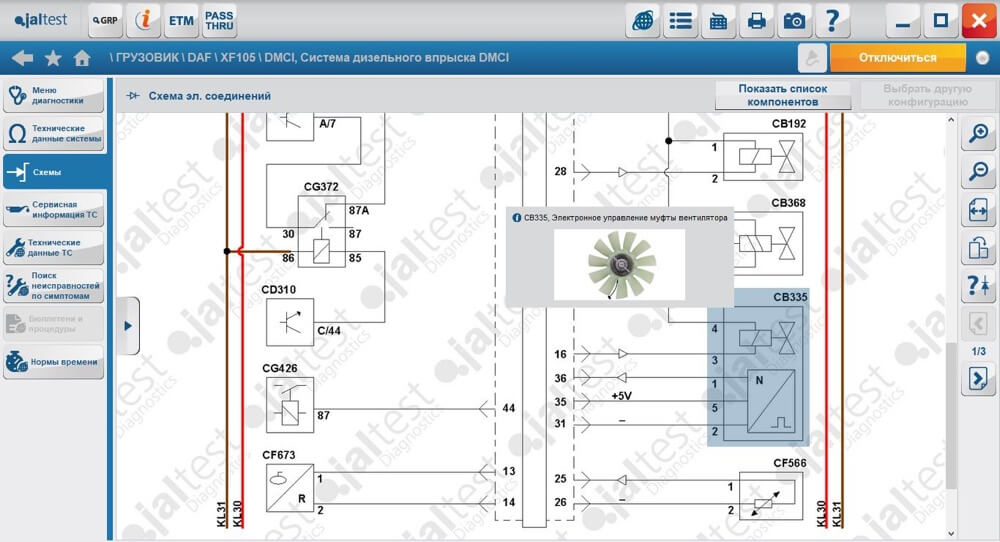Click component label CD310
Image resolution: width=1000 pixels, height=542 pixels.
pos(279,289)
